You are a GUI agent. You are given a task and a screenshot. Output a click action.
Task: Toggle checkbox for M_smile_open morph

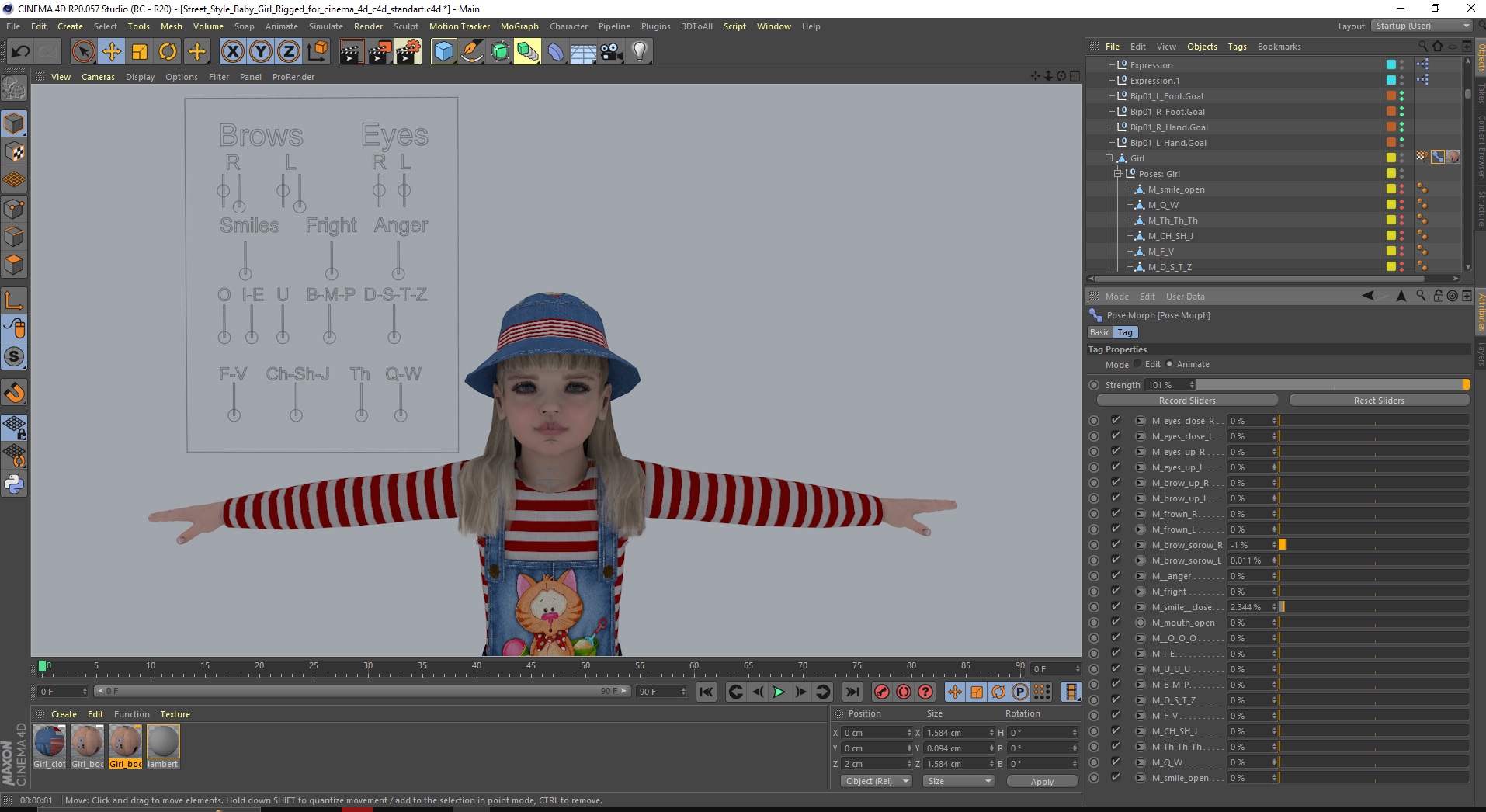[x=1116, y=777]
